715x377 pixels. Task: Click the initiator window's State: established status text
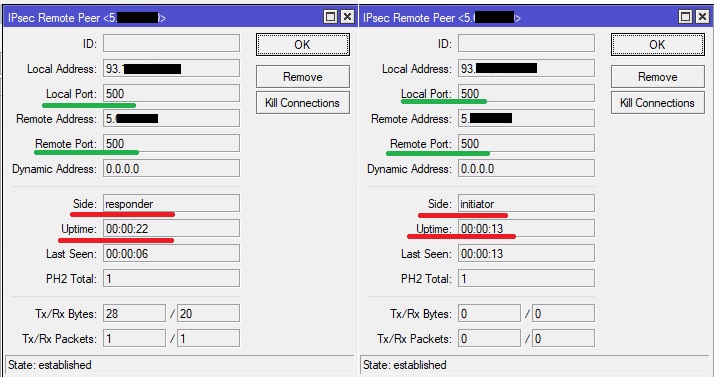click(x=404, y=365)
